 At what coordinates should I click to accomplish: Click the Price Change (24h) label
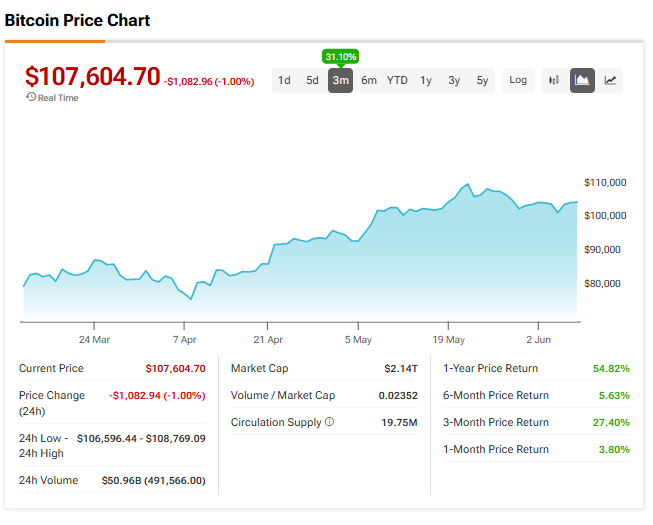(x=52, y=403)
